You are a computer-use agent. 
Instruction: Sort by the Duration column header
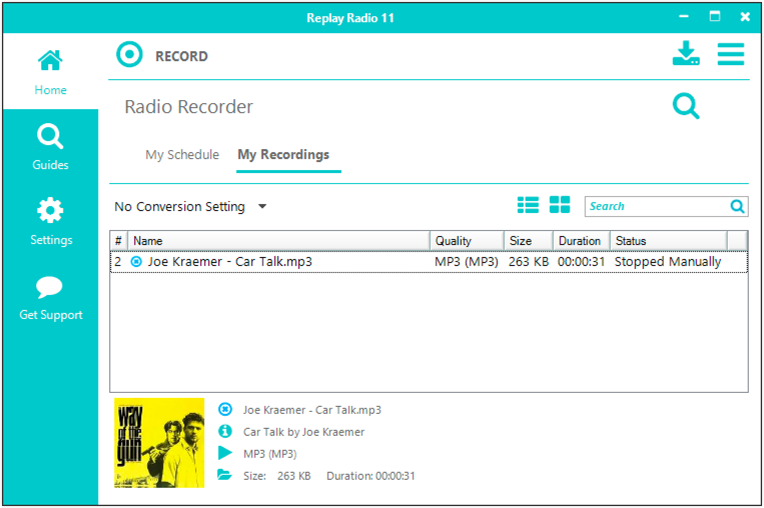pyautogui.click(x=582, y=241)
